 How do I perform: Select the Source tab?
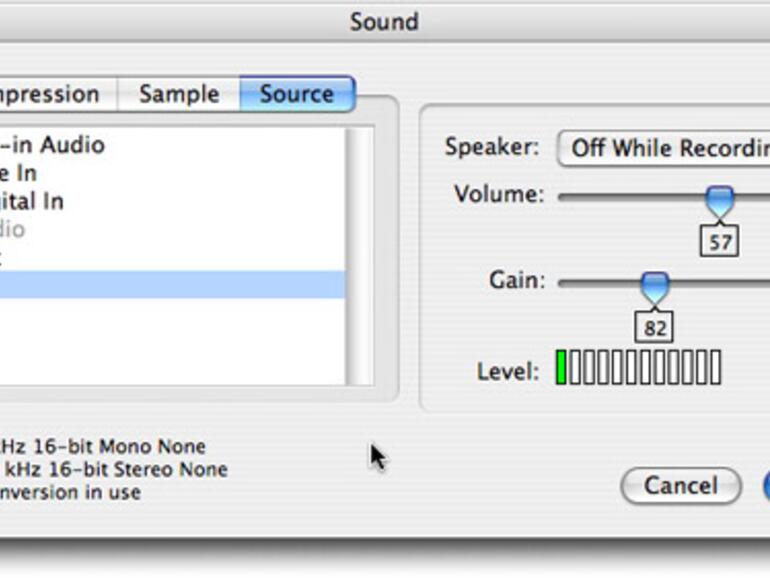[x=296, y=94]
